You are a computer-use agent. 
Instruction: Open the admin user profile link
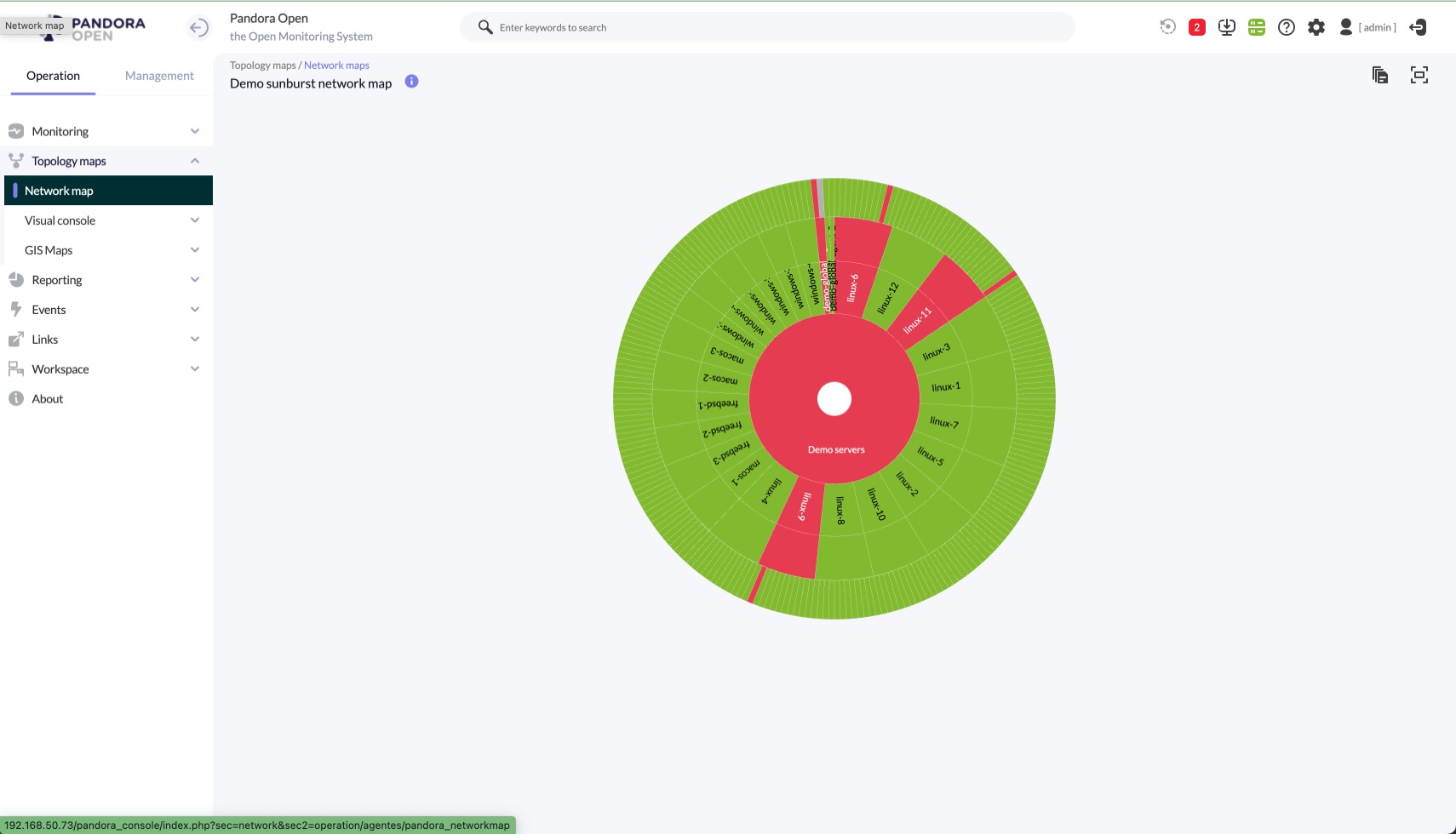click(1376, 27)
